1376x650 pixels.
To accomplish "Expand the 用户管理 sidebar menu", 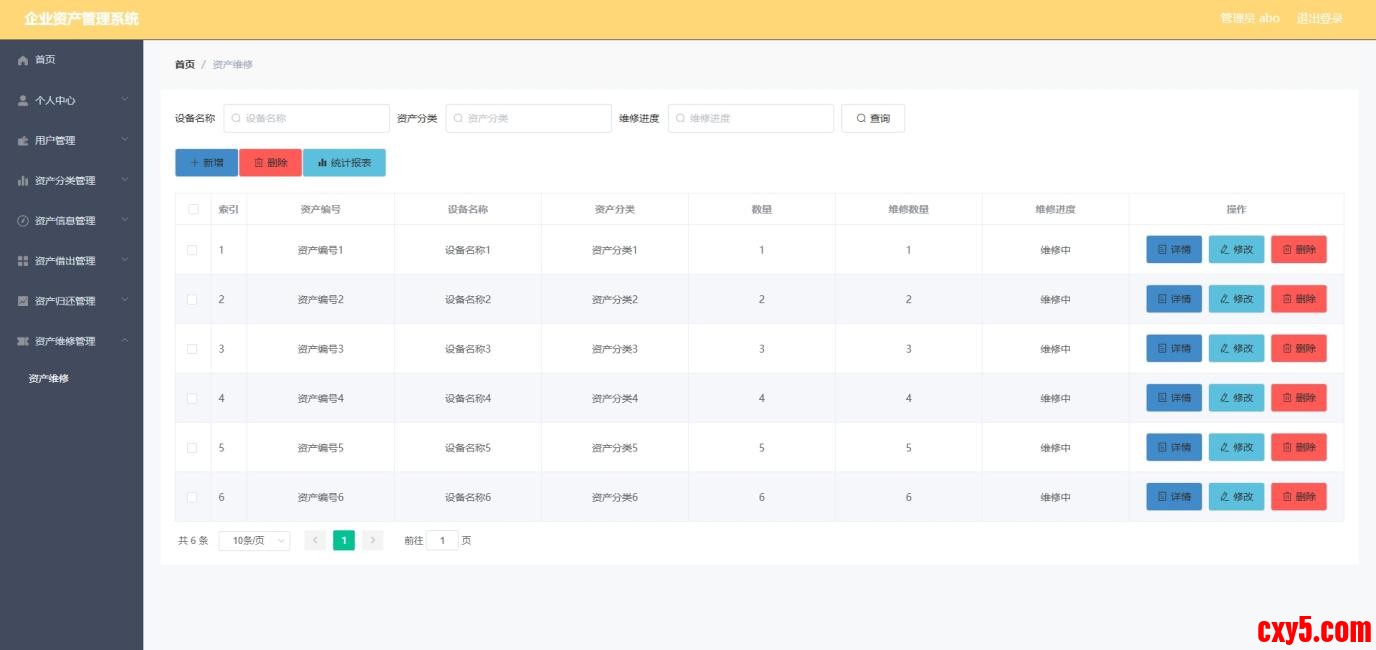I will (x=71, y=141).
